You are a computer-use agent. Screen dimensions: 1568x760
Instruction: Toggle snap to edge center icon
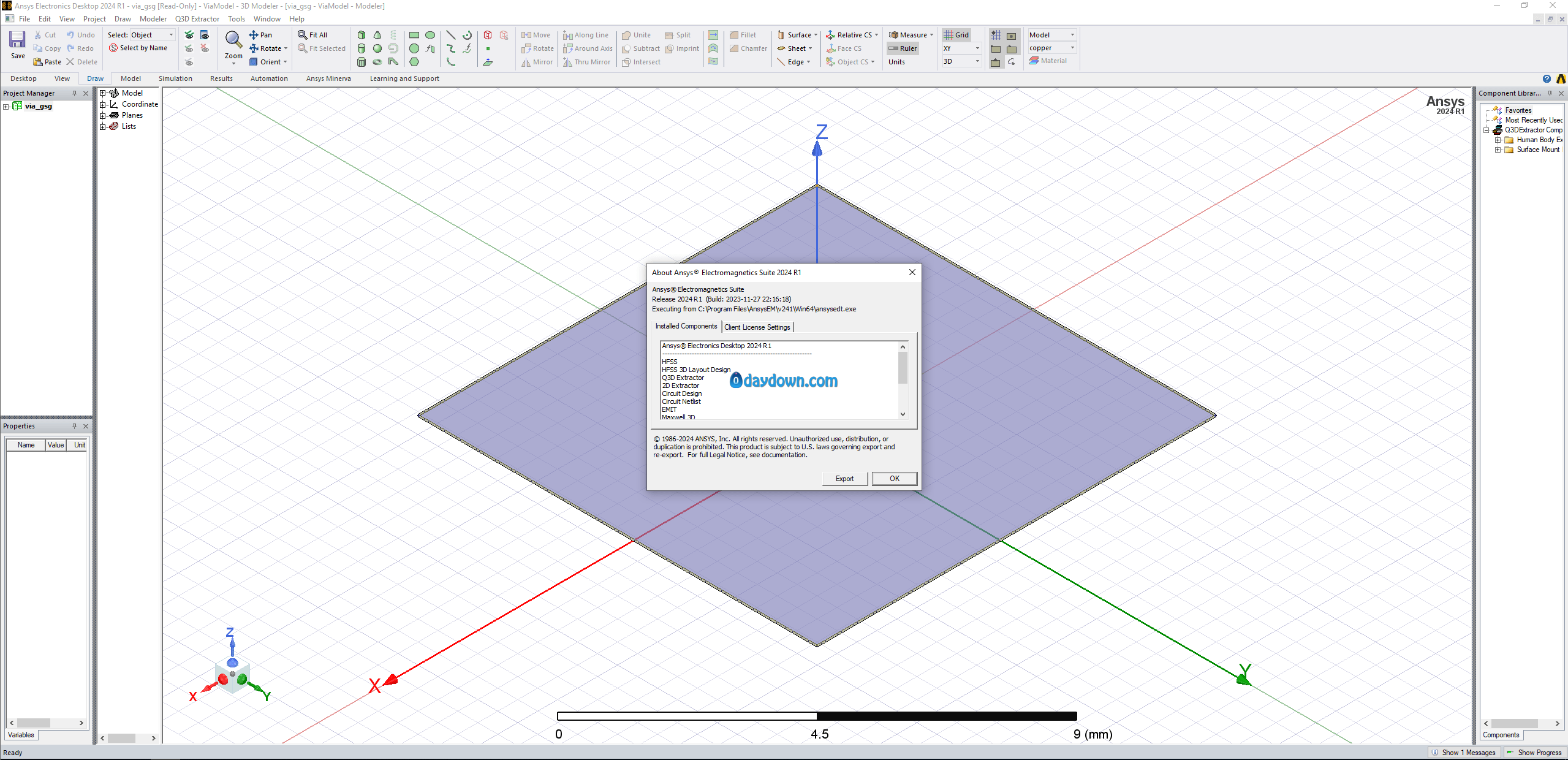(x=996, y=62)
